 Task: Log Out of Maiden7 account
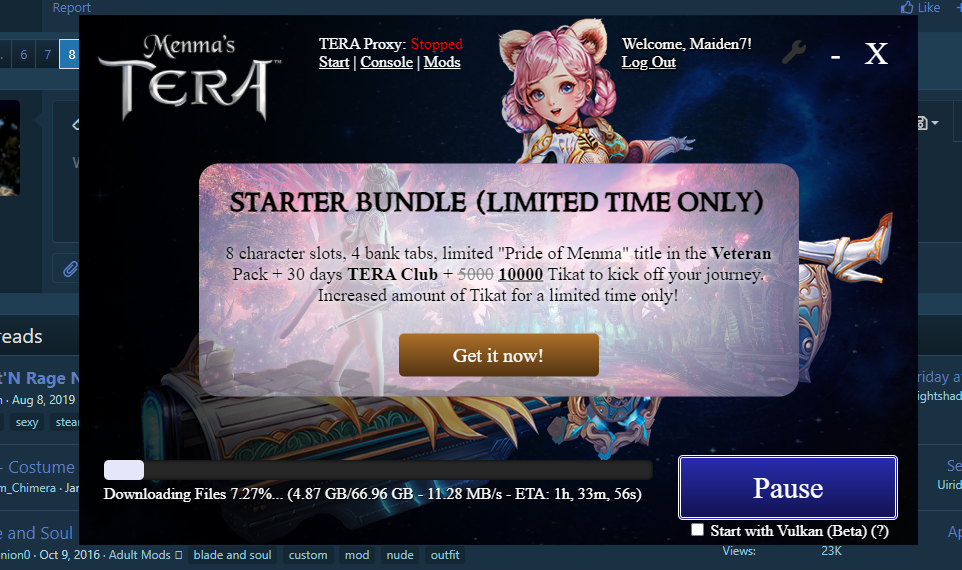(648, 62)
